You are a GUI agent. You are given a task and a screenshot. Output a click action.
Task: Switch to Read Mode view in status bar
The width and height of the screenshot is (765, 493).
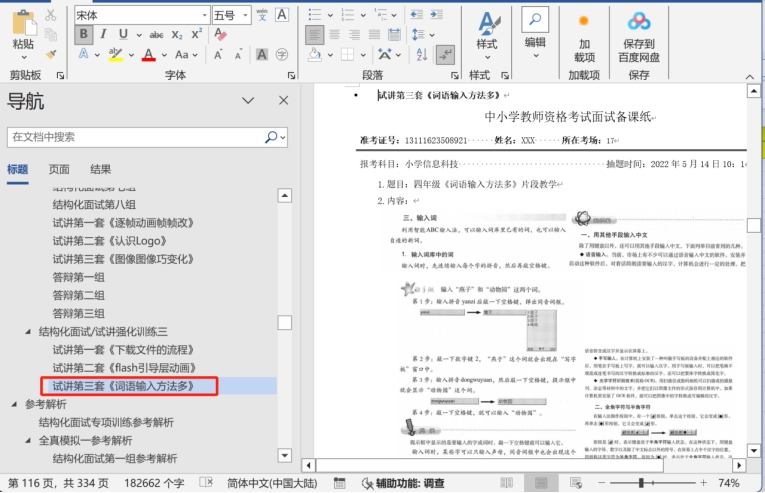(x=506, y=483)
